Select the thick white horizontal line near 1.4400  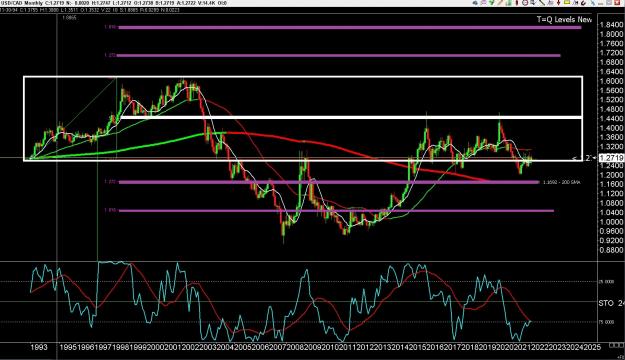click(x=351, y=117)
